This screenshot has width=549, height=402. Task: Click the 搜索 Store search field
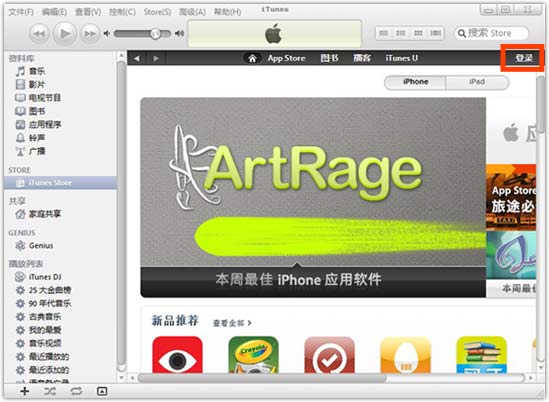tap(491, 33)
